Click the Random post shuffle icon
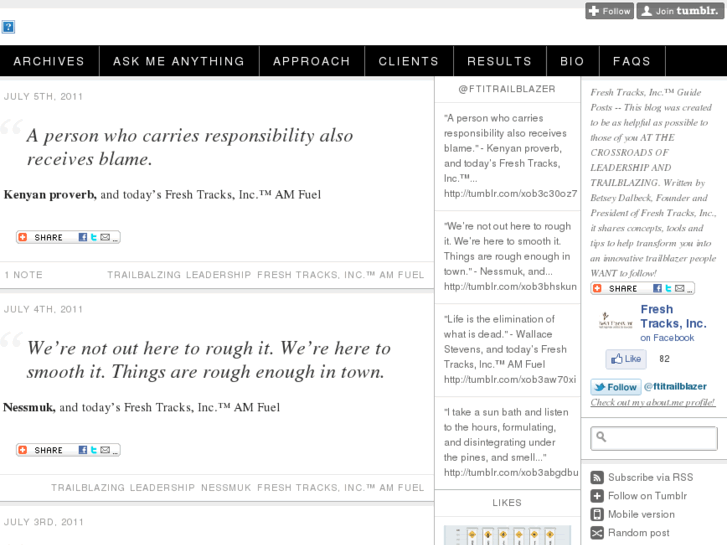 point(597,533)
